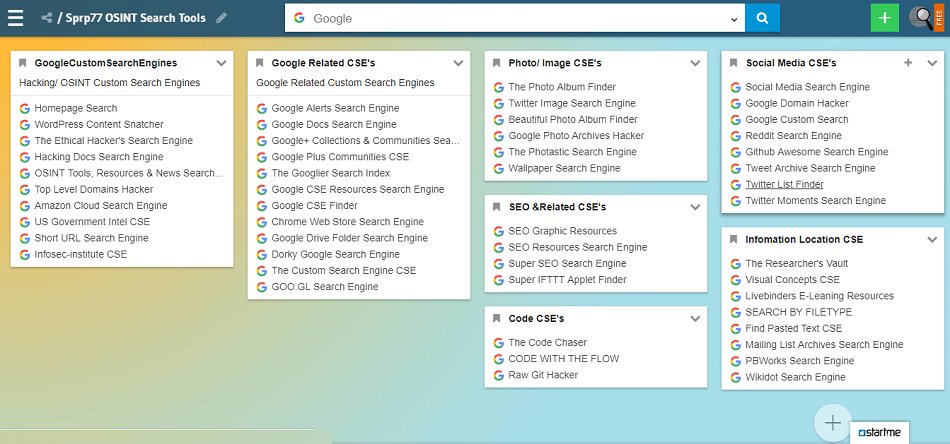The width and height of the screenshot is (950, 444).
Task: Click Hacking/ OSINT Custom Search Engines description
Action: tap(110, 82)
